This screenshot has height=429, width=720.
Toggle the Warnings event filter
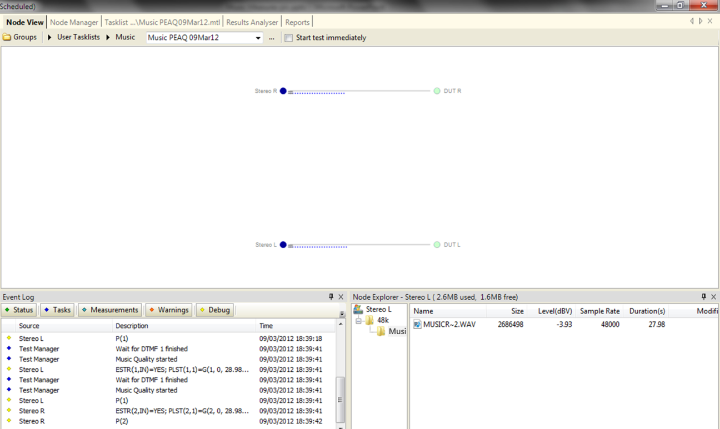coord(168,310)
